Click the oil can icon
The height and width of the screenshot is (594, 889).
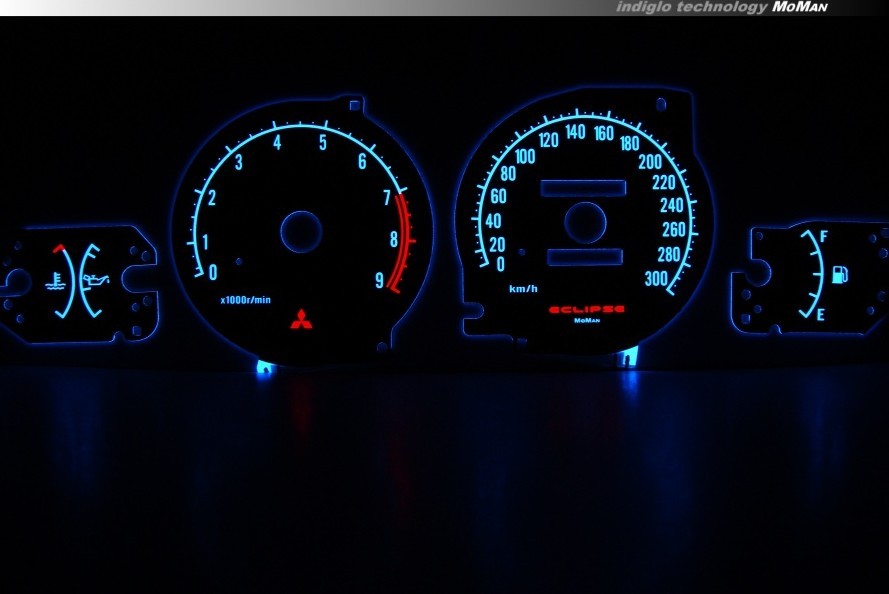[97, 281]
